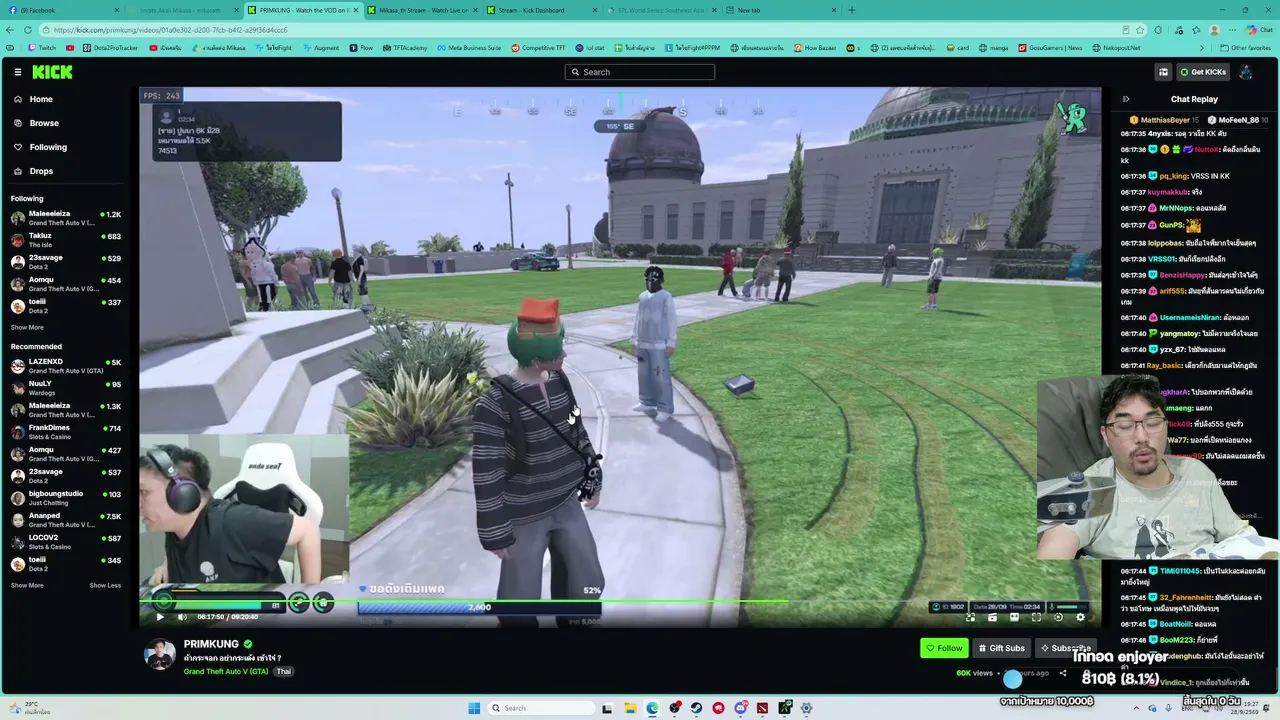Switch to Stream - Kick Dashboard tab
The width and height of the screenshot is (1280, 720).
[540, 10]
